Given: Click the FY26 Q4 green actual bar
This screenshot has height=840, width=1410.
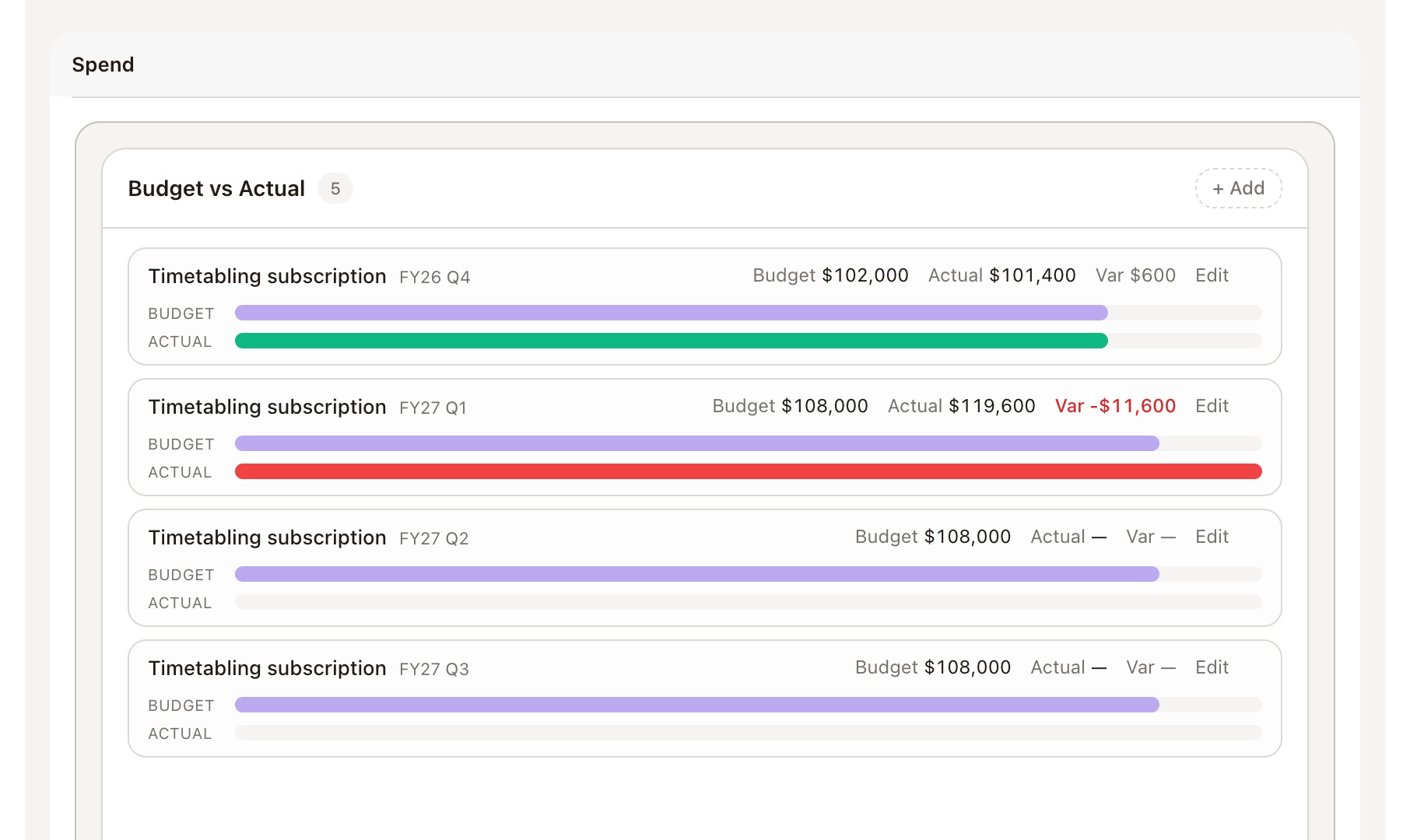Looking at the screenshot, I should [x=671, y=341].
